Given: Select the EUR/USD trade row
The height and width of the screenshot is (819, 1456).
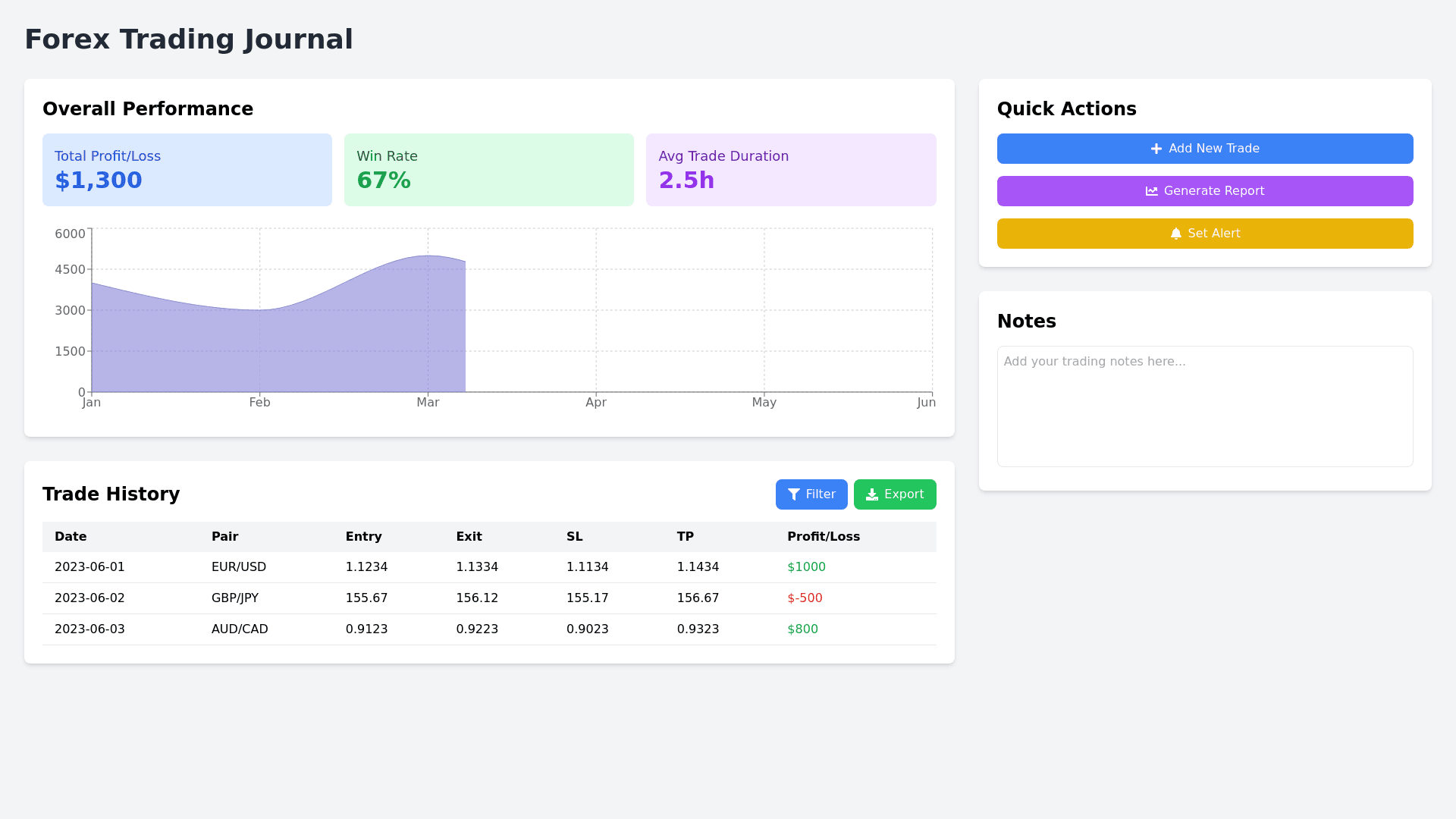Looking at the screenshot, I should click(x=238, y=567).
